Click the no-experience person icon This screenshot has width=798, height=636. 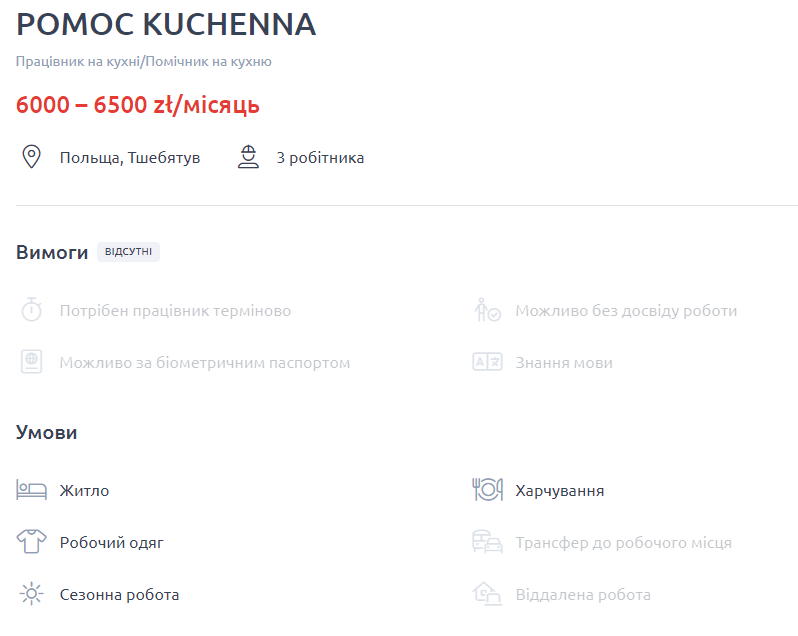(x=488, y=310)
